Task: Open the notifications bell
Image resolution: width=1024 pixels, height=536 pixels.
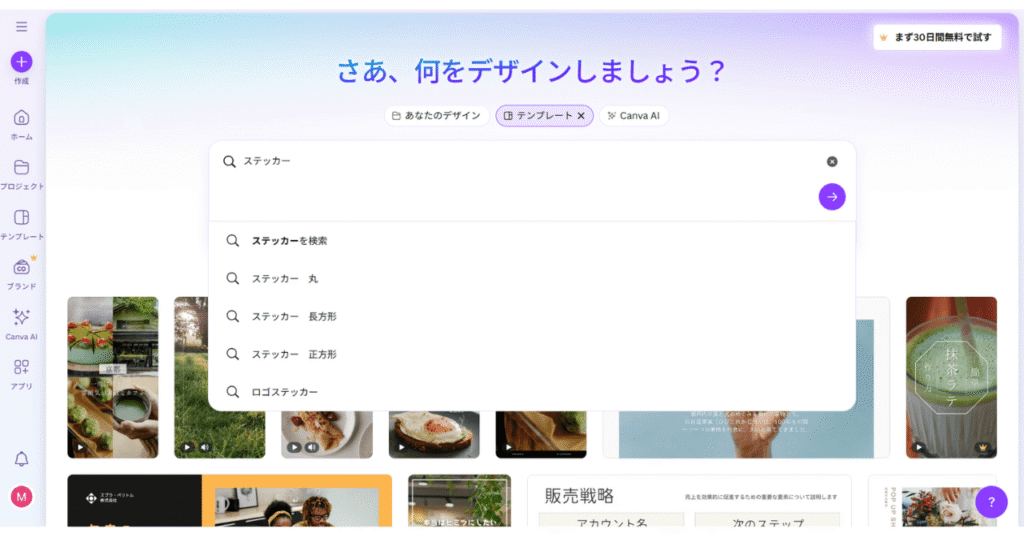Action: pyautogui.click(x=22, y=459)
